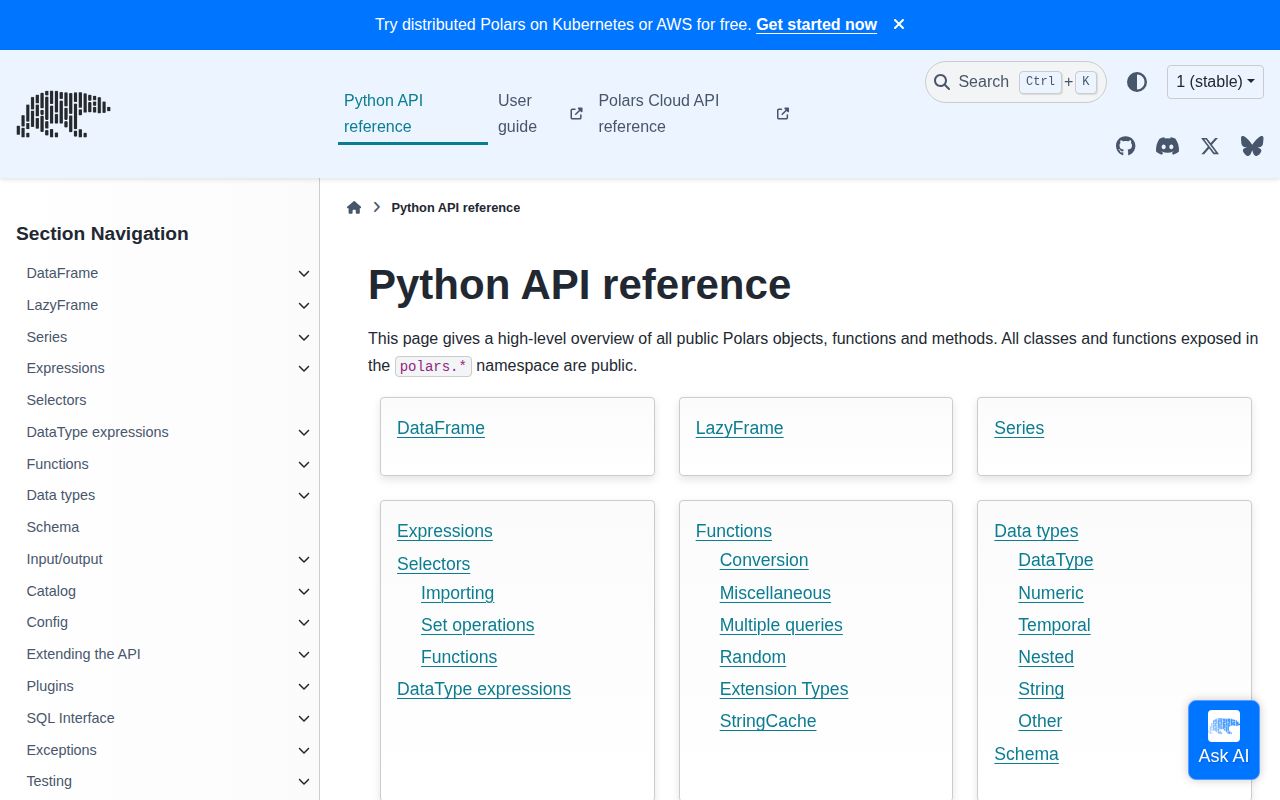Image resolution: width=1280 pixels, height=800 pixels.
Task: Go to Temporal under Data types
Action: click(x=1054, y=625)
